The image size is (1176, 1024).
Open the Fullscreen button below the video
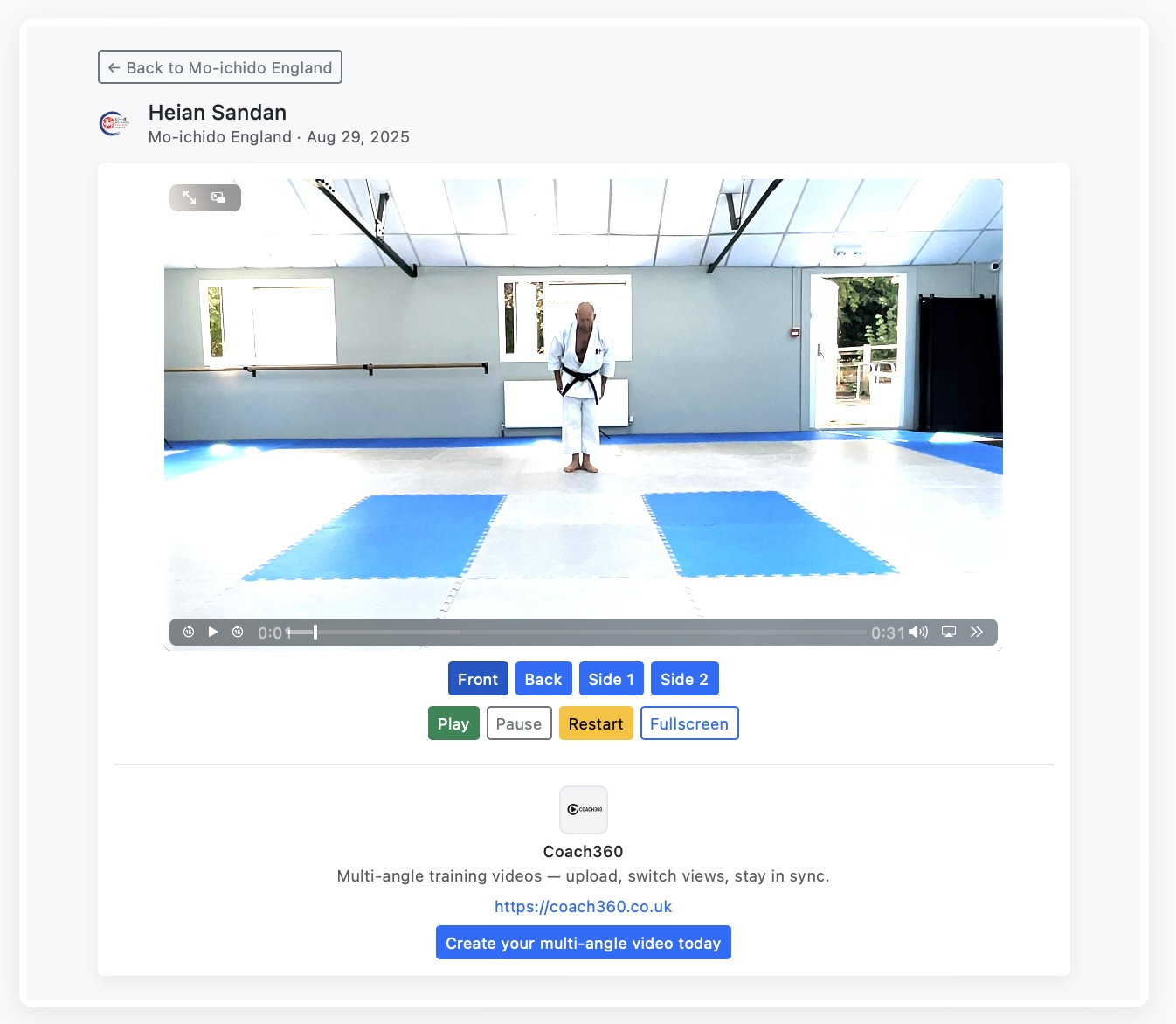tap(689, 723)
